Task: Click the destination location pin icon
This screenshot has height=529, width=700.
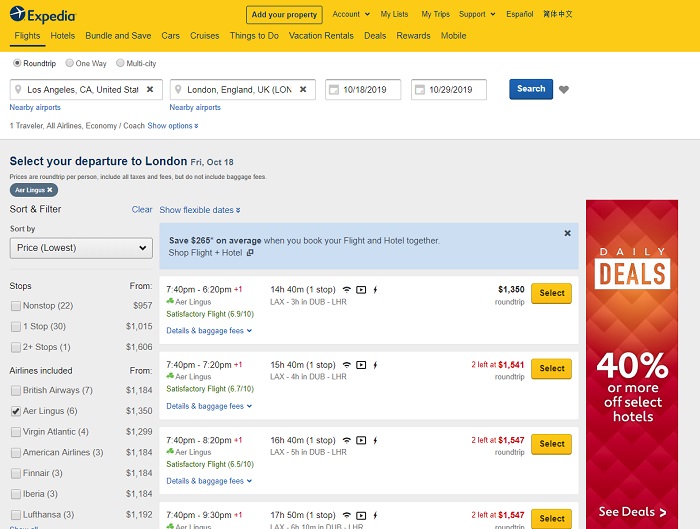Action: 178,89
